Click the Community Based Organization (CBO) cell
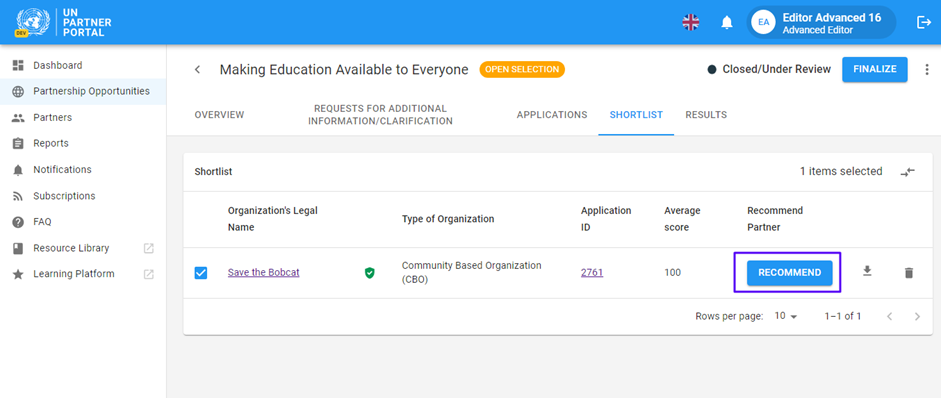The height and width of the screenshot is (398, 941). (471, 273)
